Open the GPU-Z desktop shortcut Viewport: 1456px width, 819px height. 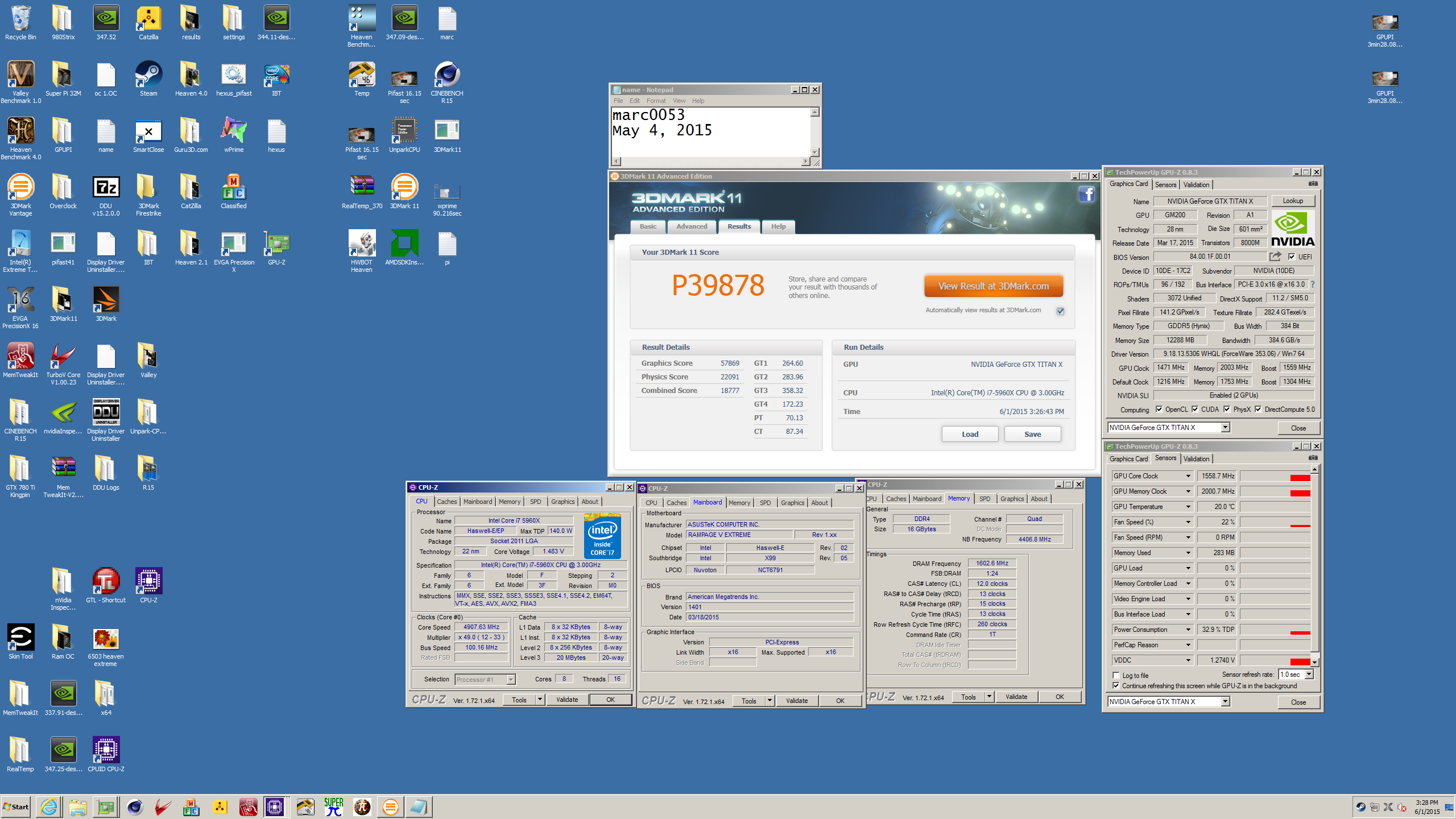276,248
